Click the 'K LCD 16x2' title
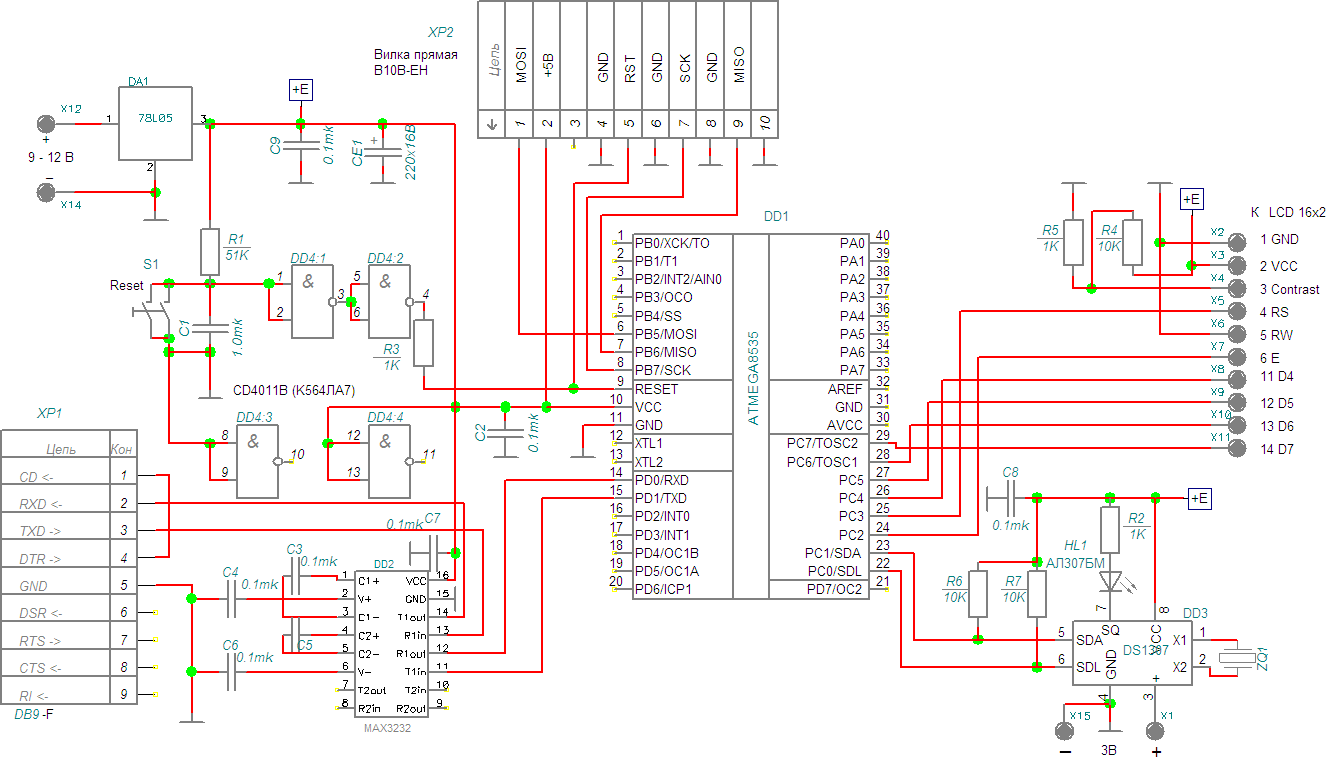Screen dimensions: 1333x765 (1288, 212)
